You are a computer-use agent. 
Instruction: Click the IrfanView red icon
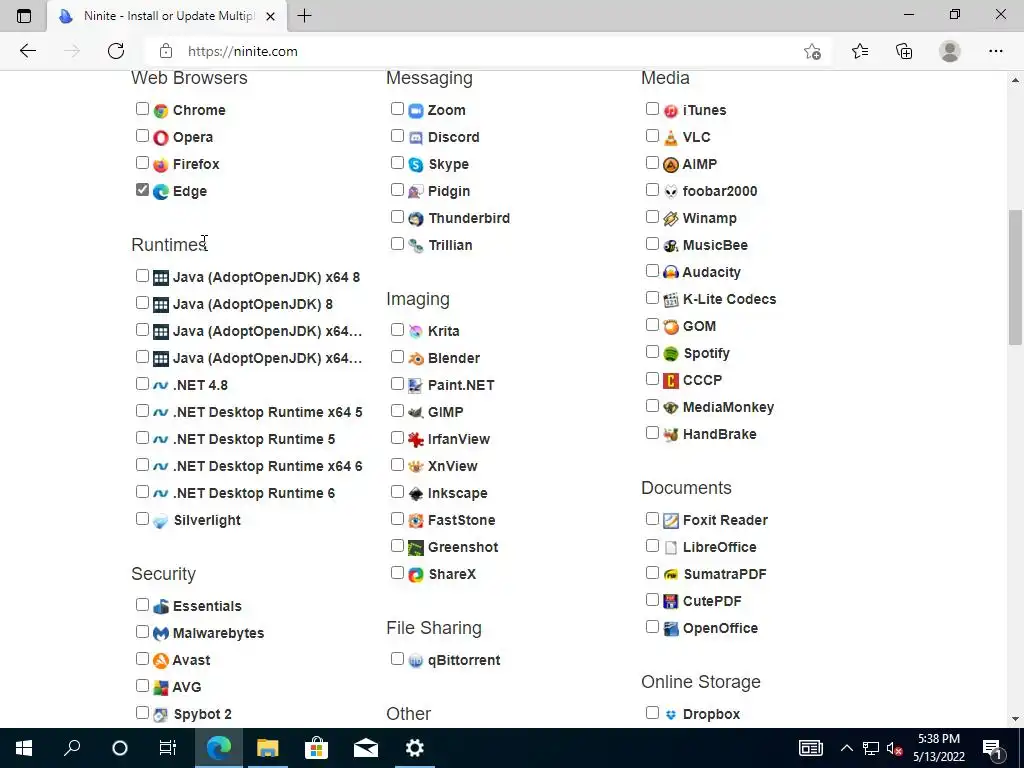pos(416,439)
